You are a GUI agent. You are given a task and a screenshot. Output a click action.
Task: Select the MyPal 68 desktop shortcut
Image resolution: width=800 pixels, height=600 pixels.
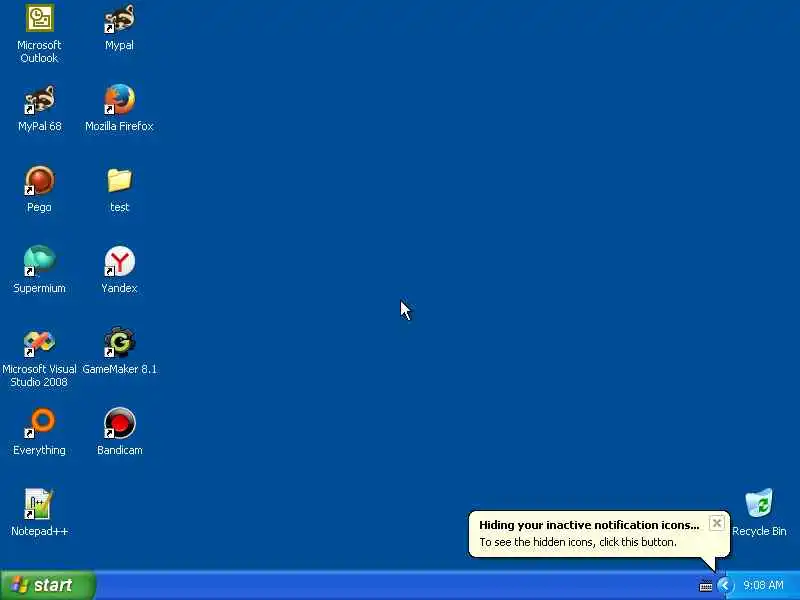tap(39, 99)
